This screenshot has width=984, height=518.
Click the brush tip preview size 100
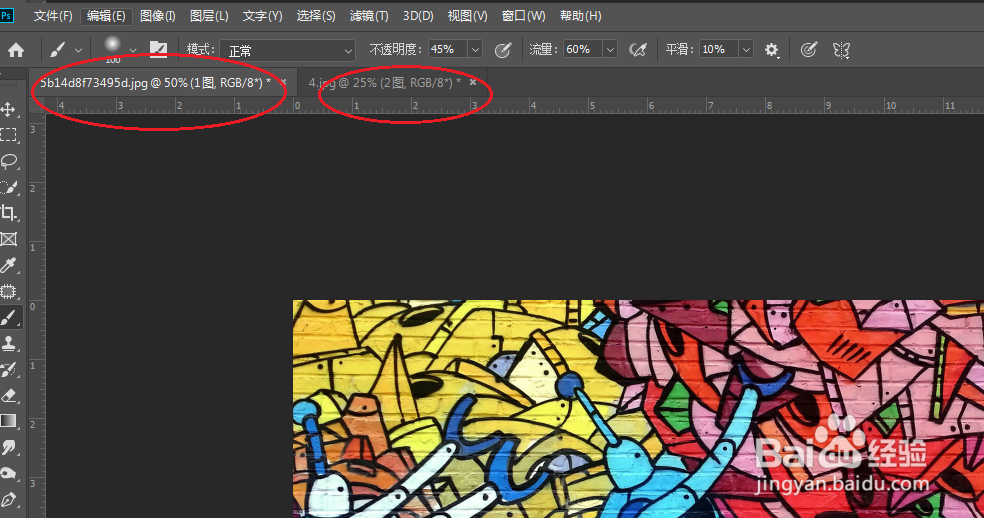(113, 50)
